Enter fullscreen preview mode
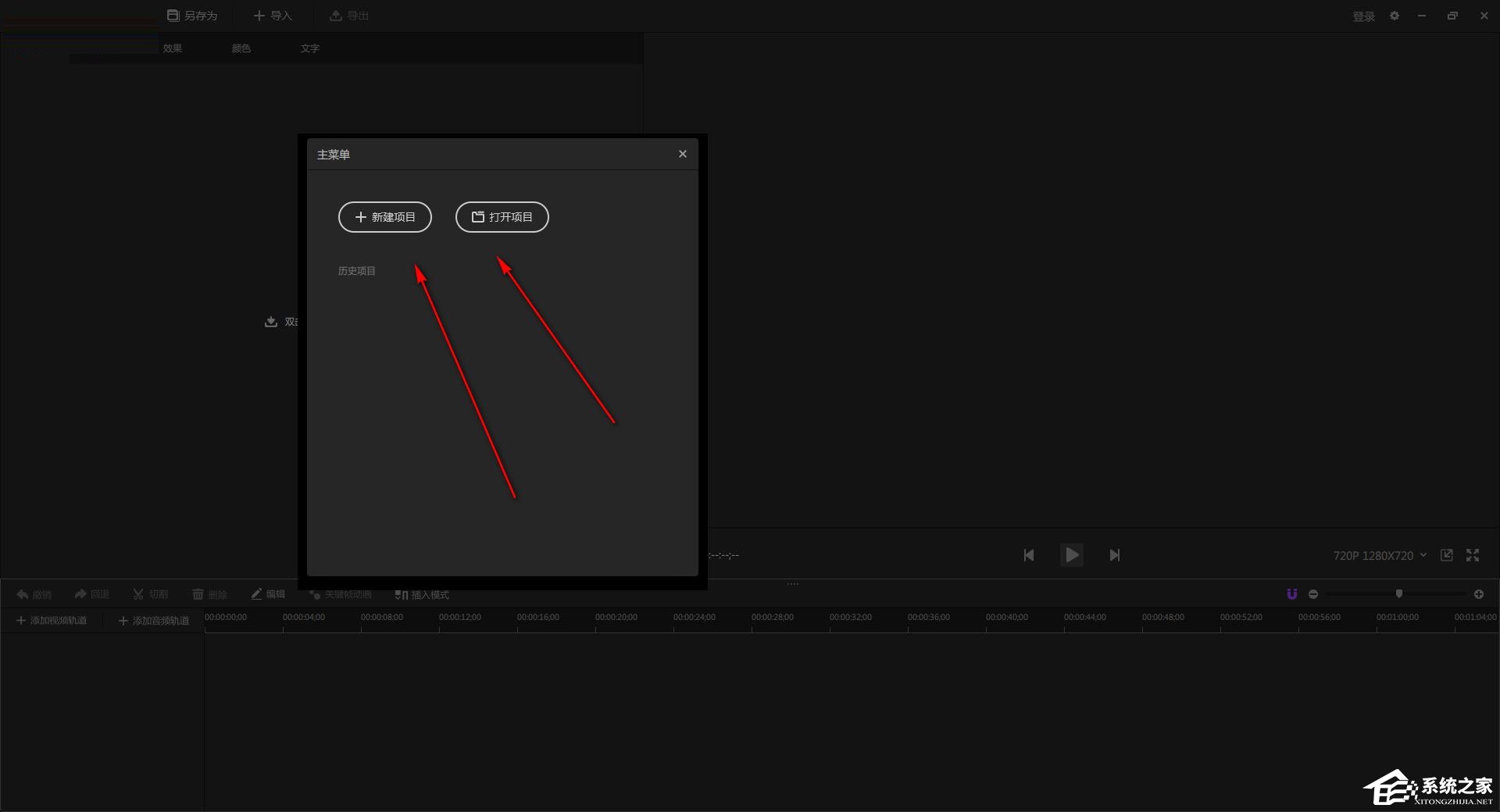Screen dimensions: 1500x812 (1473, 555)
